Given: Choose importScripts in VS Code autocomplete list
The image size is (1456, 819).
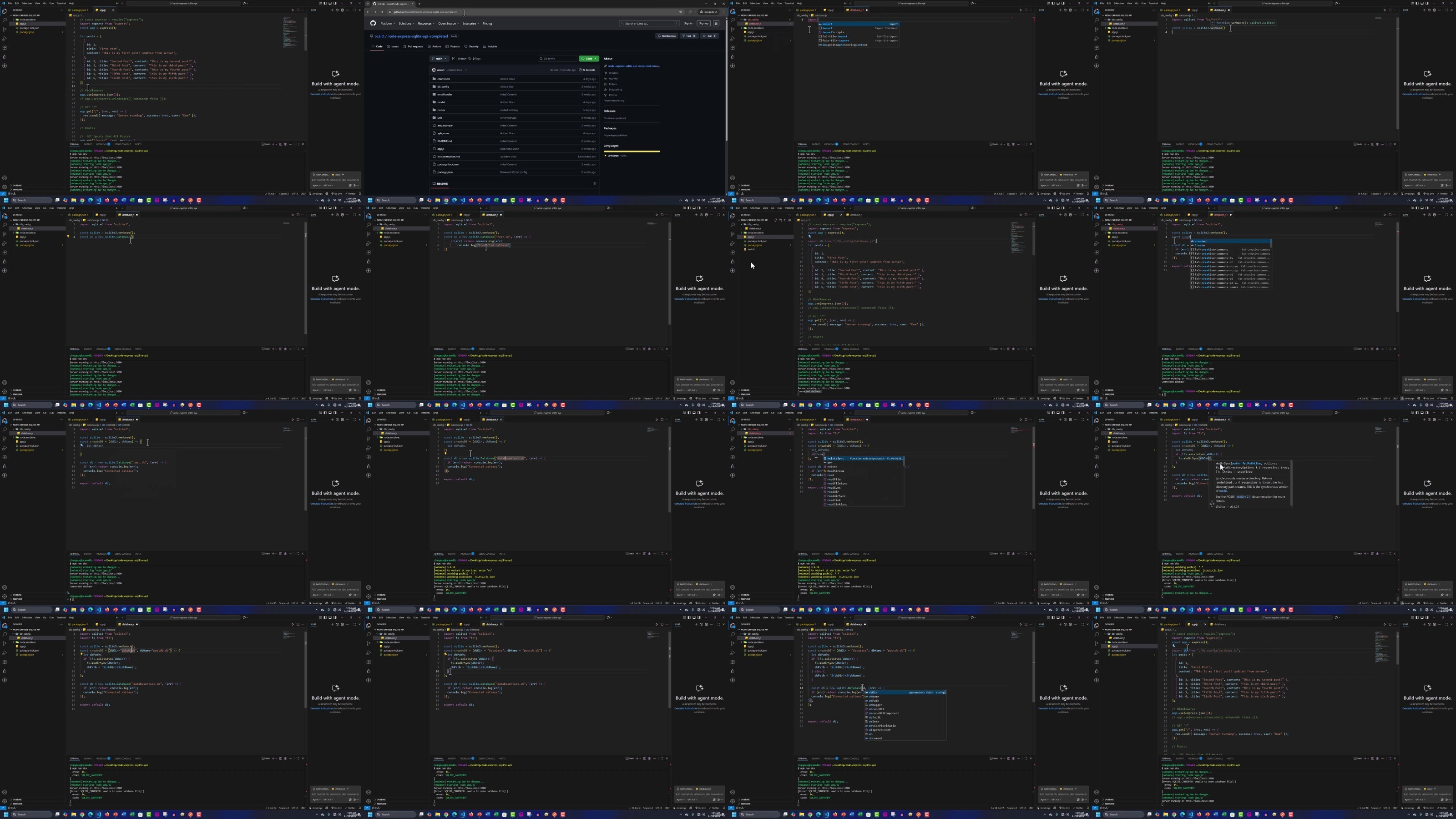Looking at the screenshot, I should click(x=859, y=33).
